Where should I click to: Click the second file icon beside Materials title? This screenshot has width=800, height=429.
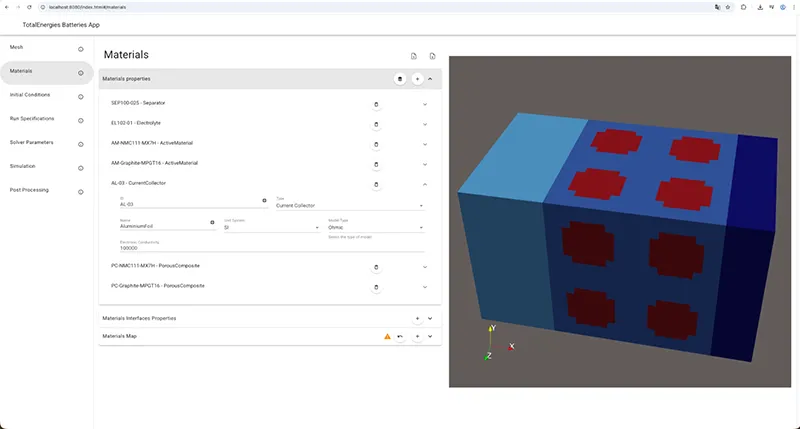(x=432, y=56)
